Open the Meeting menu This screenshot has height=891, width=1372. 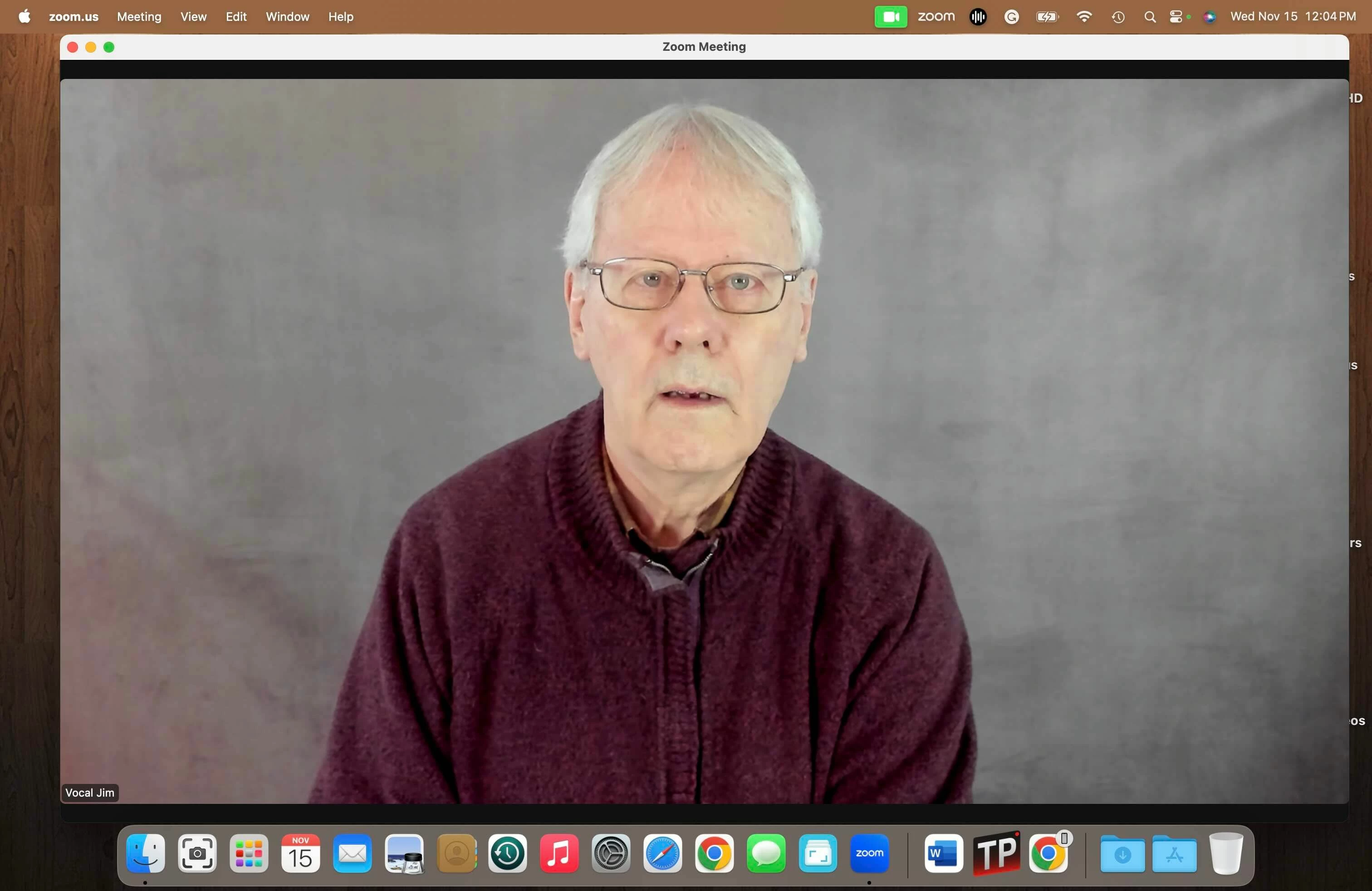point(139,17)
